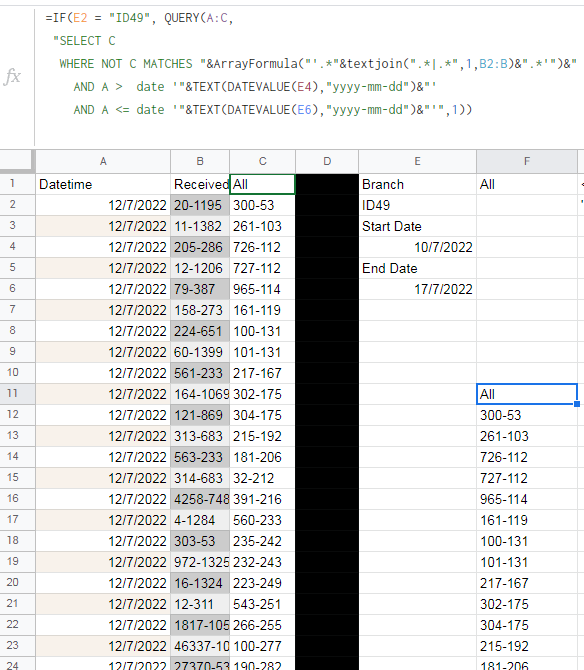The width and height of the screenshot is (584, 670).
Task: Click cell F11 showing All
Action: [527, 394]
